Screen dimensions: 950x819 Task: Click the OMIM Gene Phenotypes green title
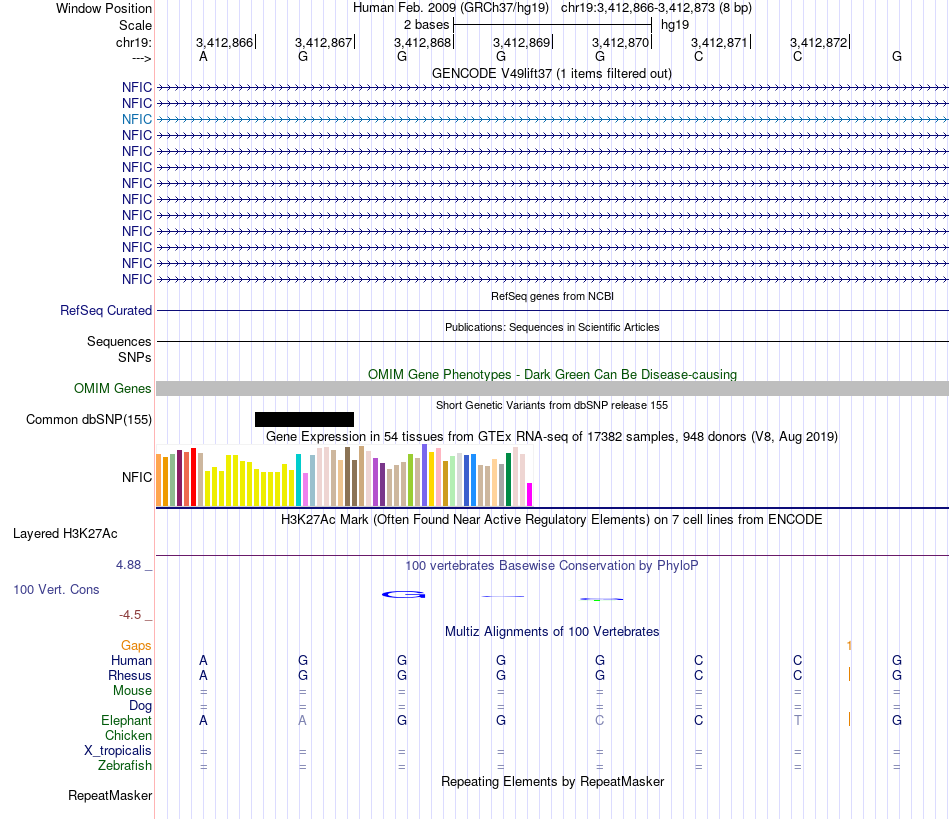coord(552,374)
